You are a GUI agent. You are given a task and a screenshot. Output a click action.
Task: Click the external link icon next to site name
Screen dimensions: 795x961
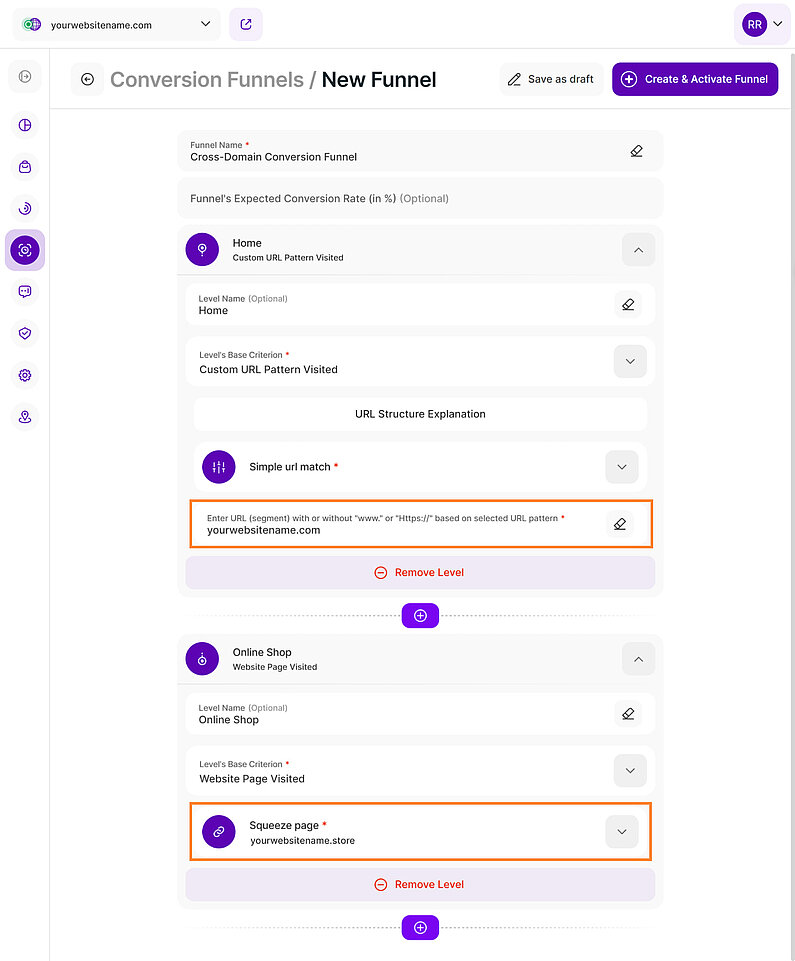[x=245, y=22]
